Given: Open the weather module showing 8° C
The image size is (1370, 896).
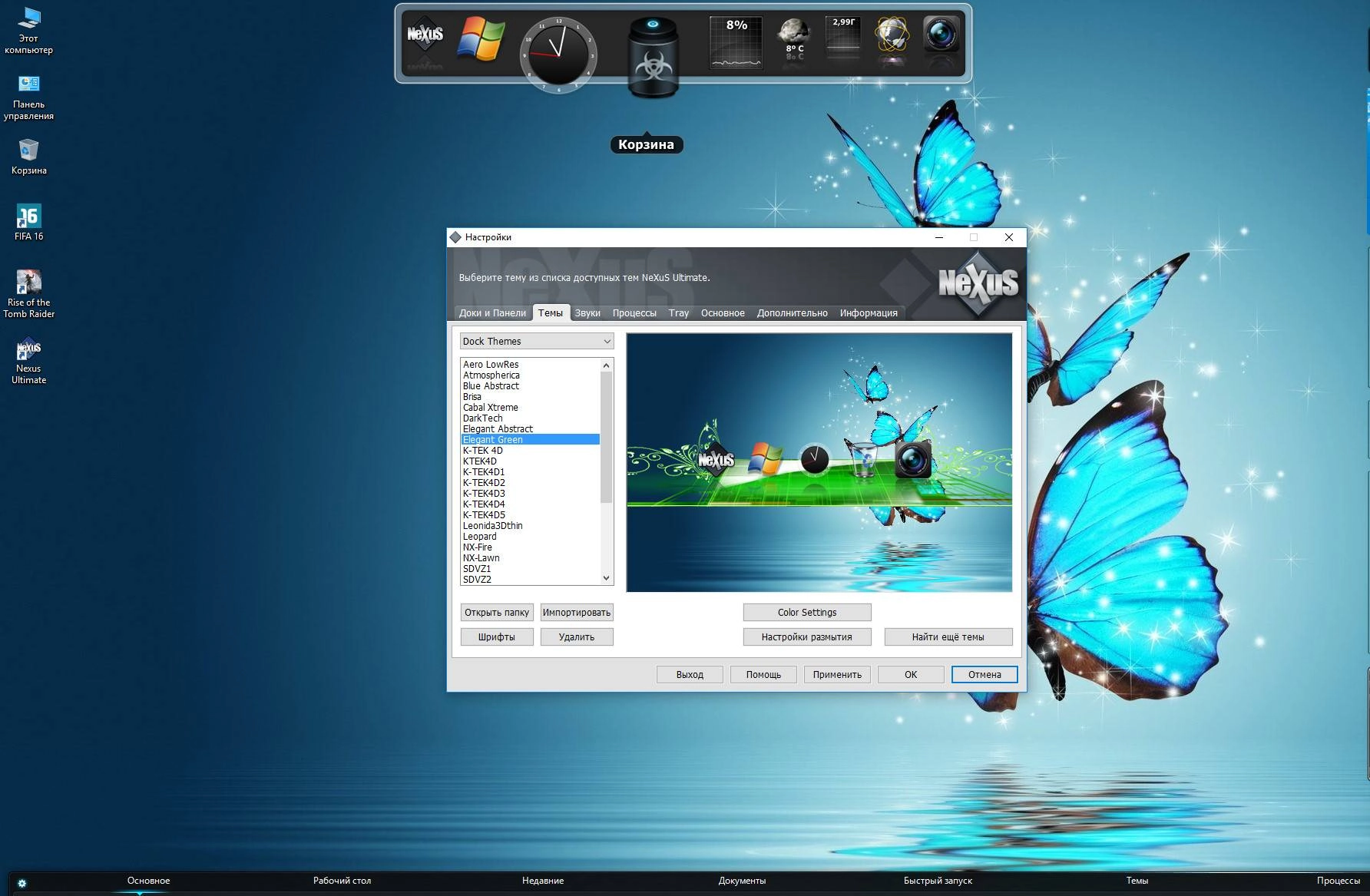Looking at the screenshot, I should [x=794, y=40].
